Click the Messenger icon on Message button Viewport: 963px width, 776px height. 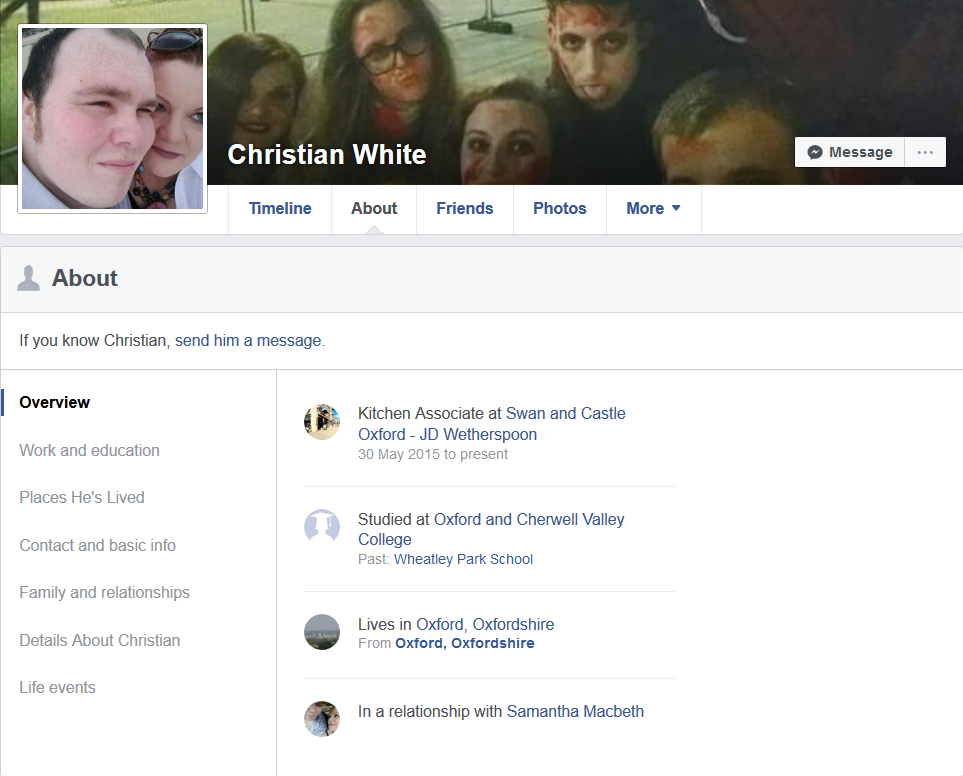coord(815,152)
